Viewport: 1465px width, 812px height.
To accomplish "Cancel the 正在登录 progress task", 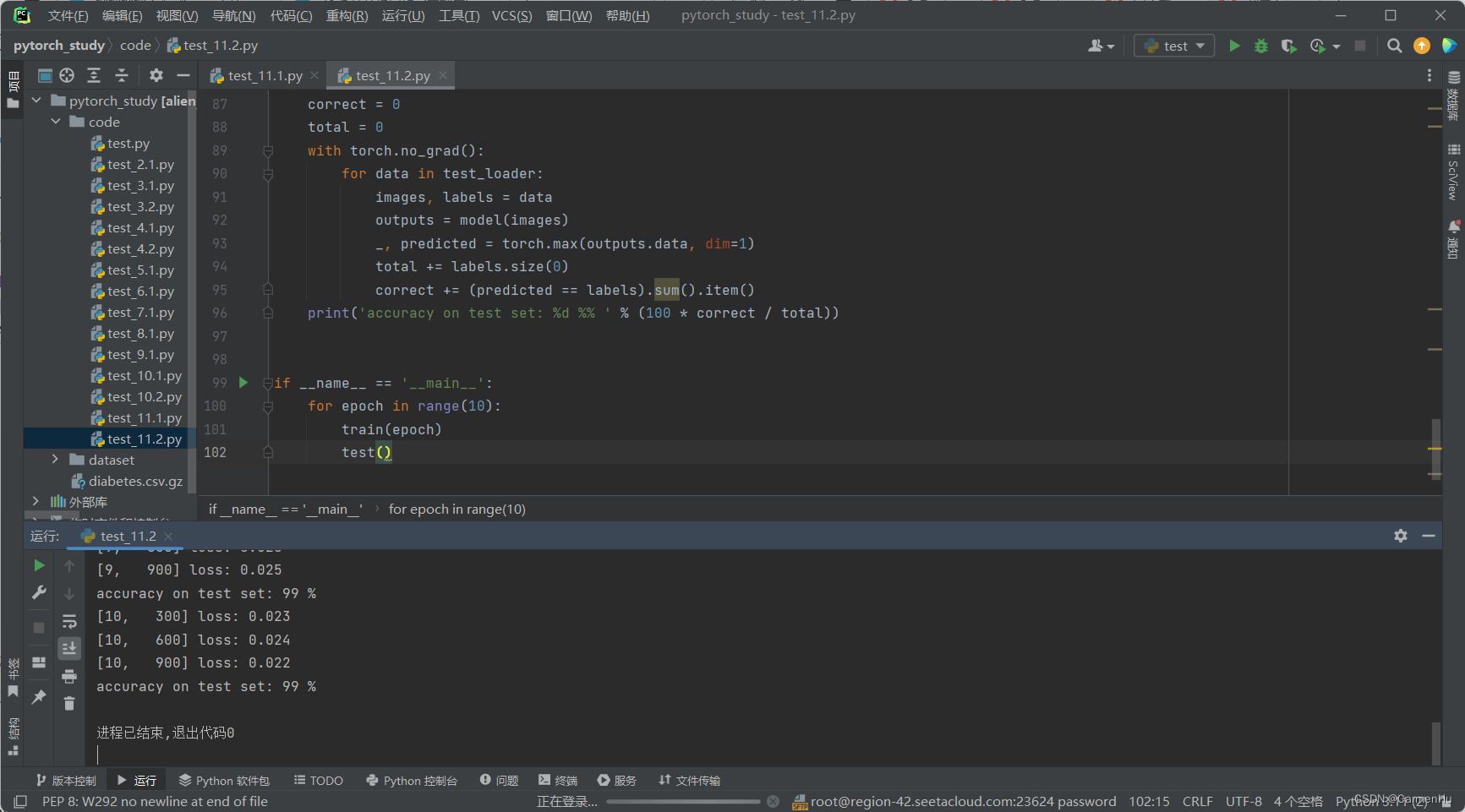I will point(773,801).
